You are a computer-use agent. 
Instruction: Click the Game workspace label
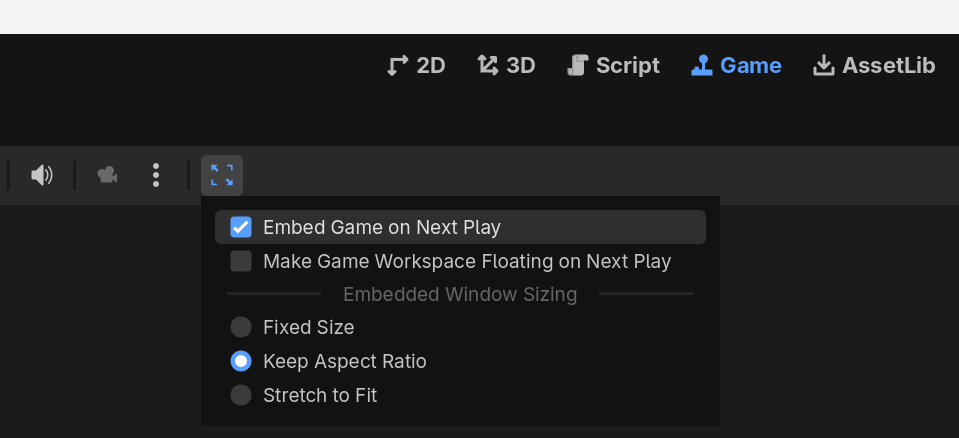point(750,66)
